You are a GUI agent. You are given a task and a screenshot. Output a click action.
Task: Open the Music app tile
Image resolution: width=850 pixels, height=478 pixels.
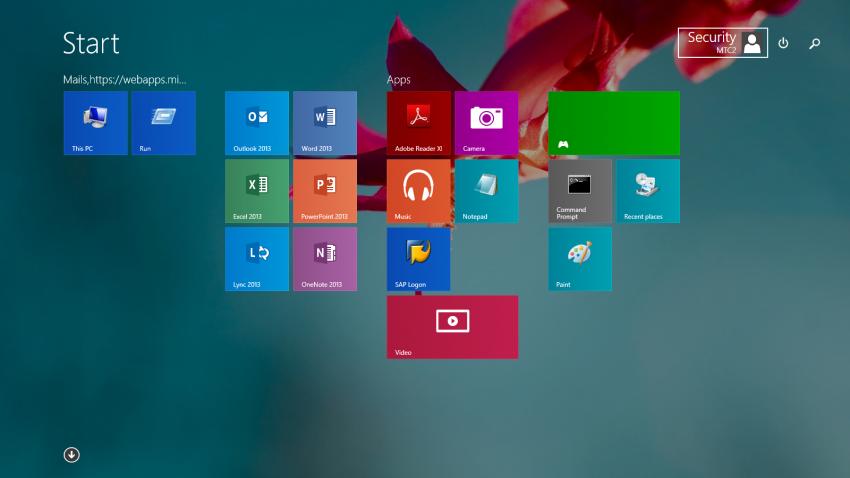click(x=418, y=191)
